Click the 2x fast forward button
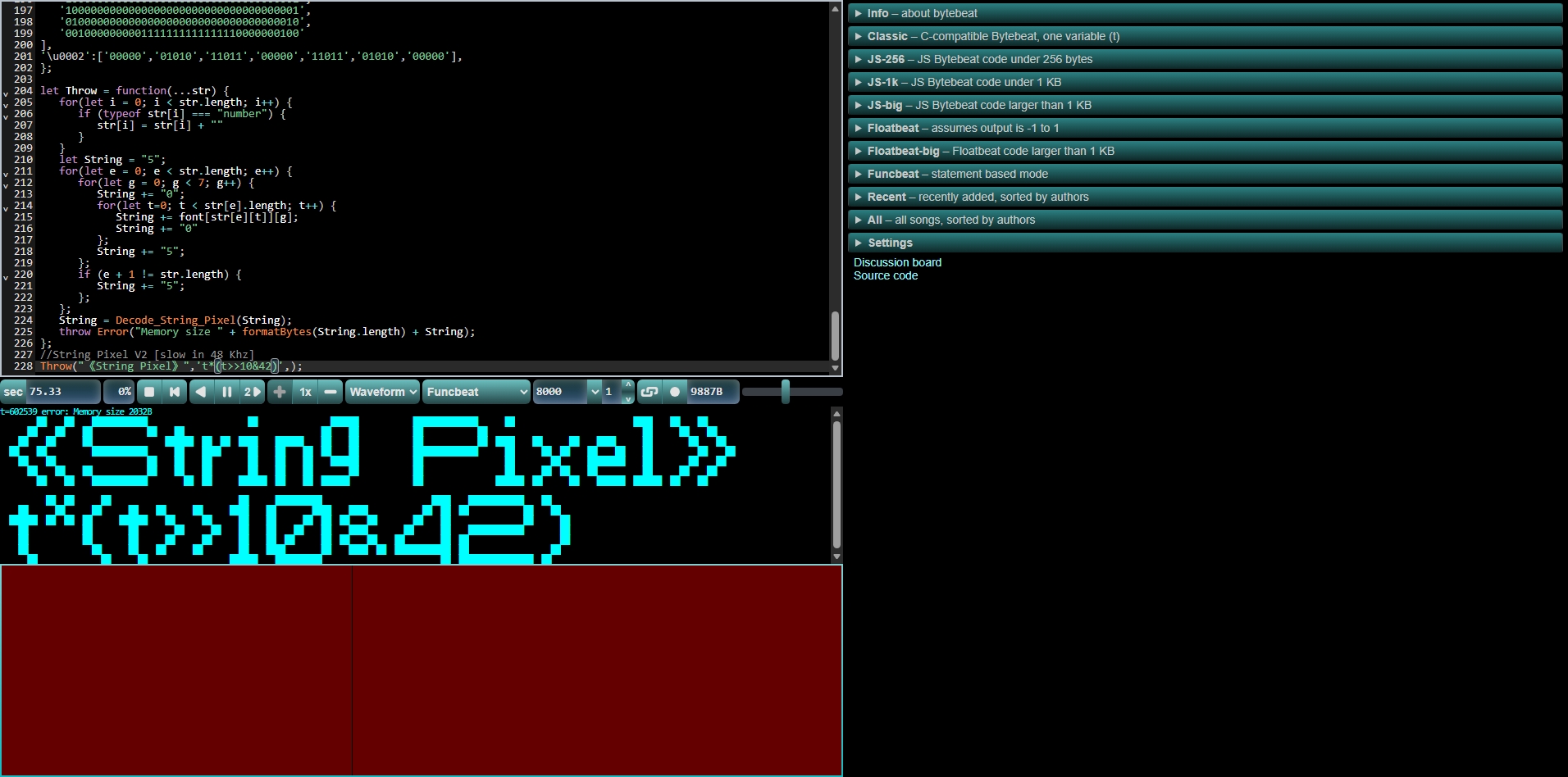Image resolution: width=1568 pixels, height=777 pixels. (x=253, y=392)
